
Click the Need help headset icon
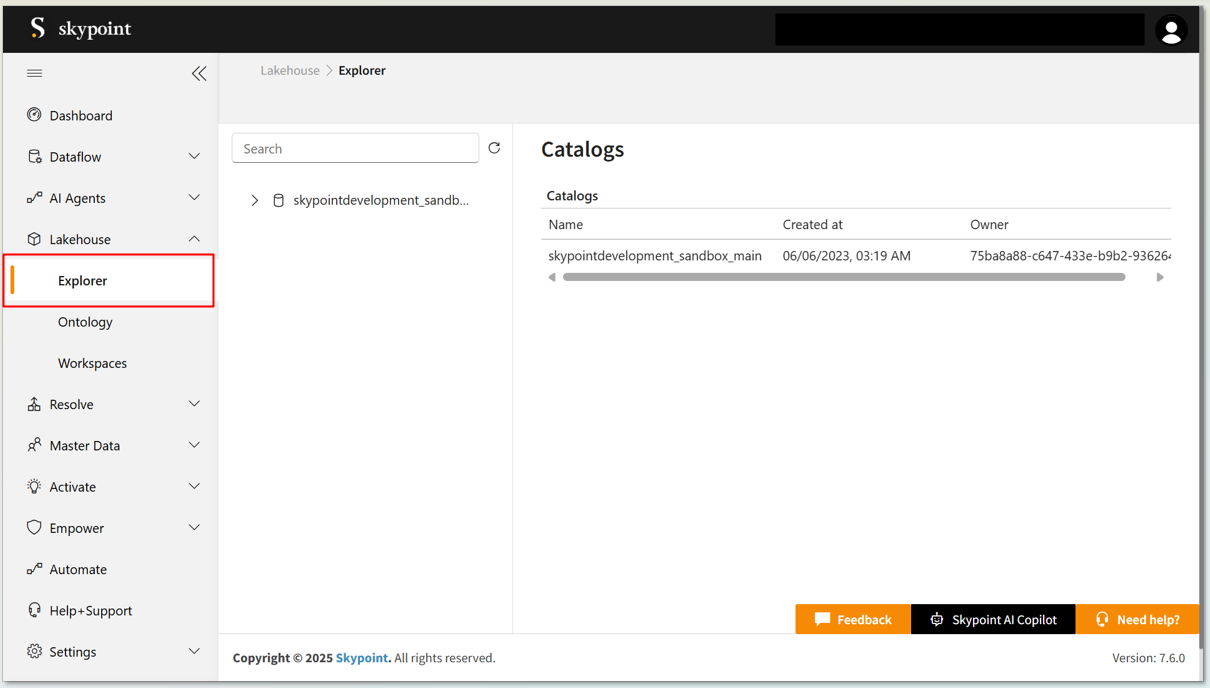pyautogui.click(x=1102, y=619)
